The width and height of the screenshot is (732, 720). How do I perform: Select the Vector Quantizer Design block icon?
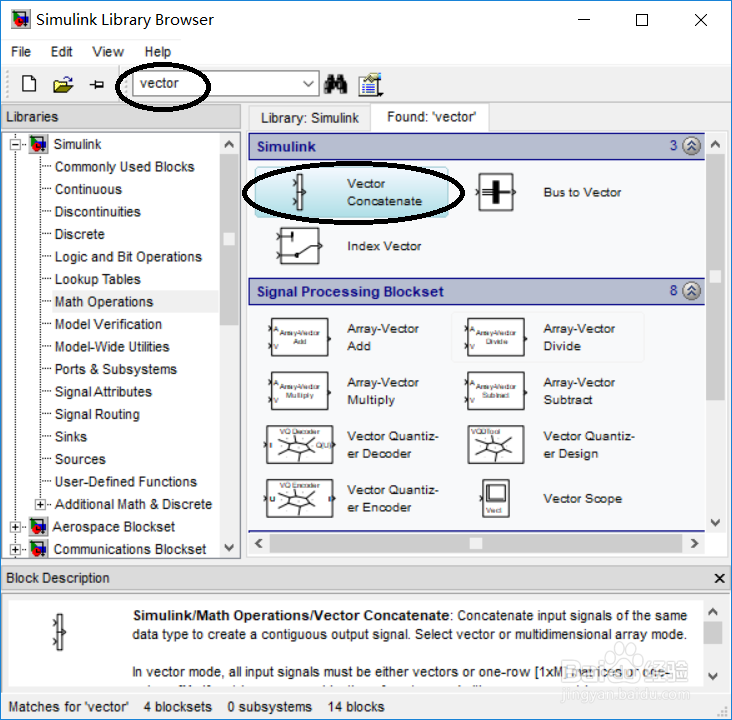[x=496, y=445]
